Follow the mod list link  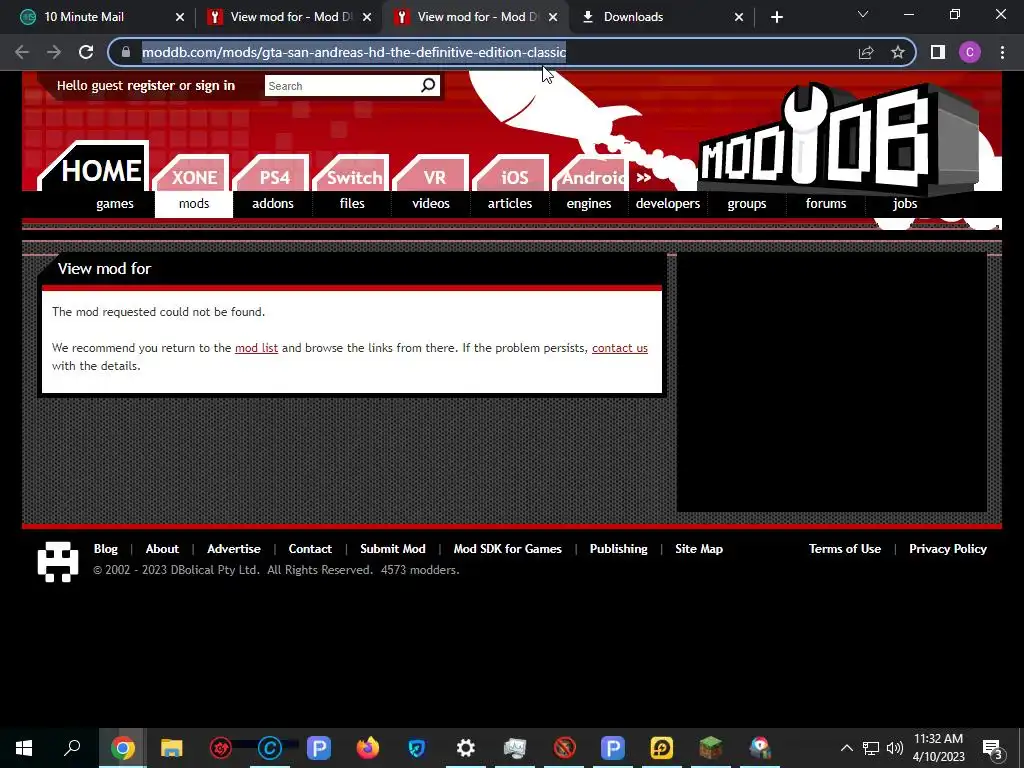pyautogui.click(x=256, y=348)
